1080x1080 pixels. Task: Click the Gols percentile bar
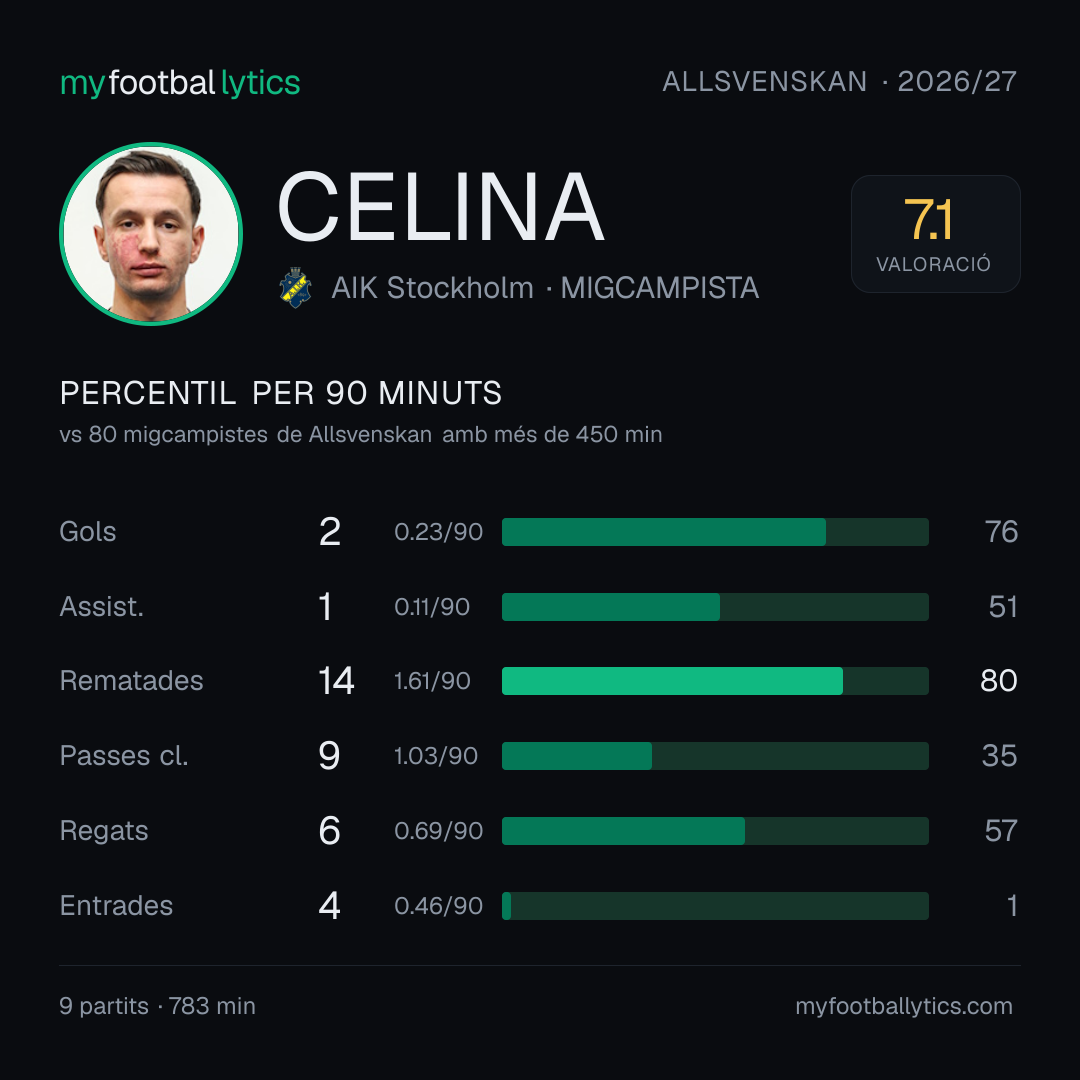[x=715, y=532]
